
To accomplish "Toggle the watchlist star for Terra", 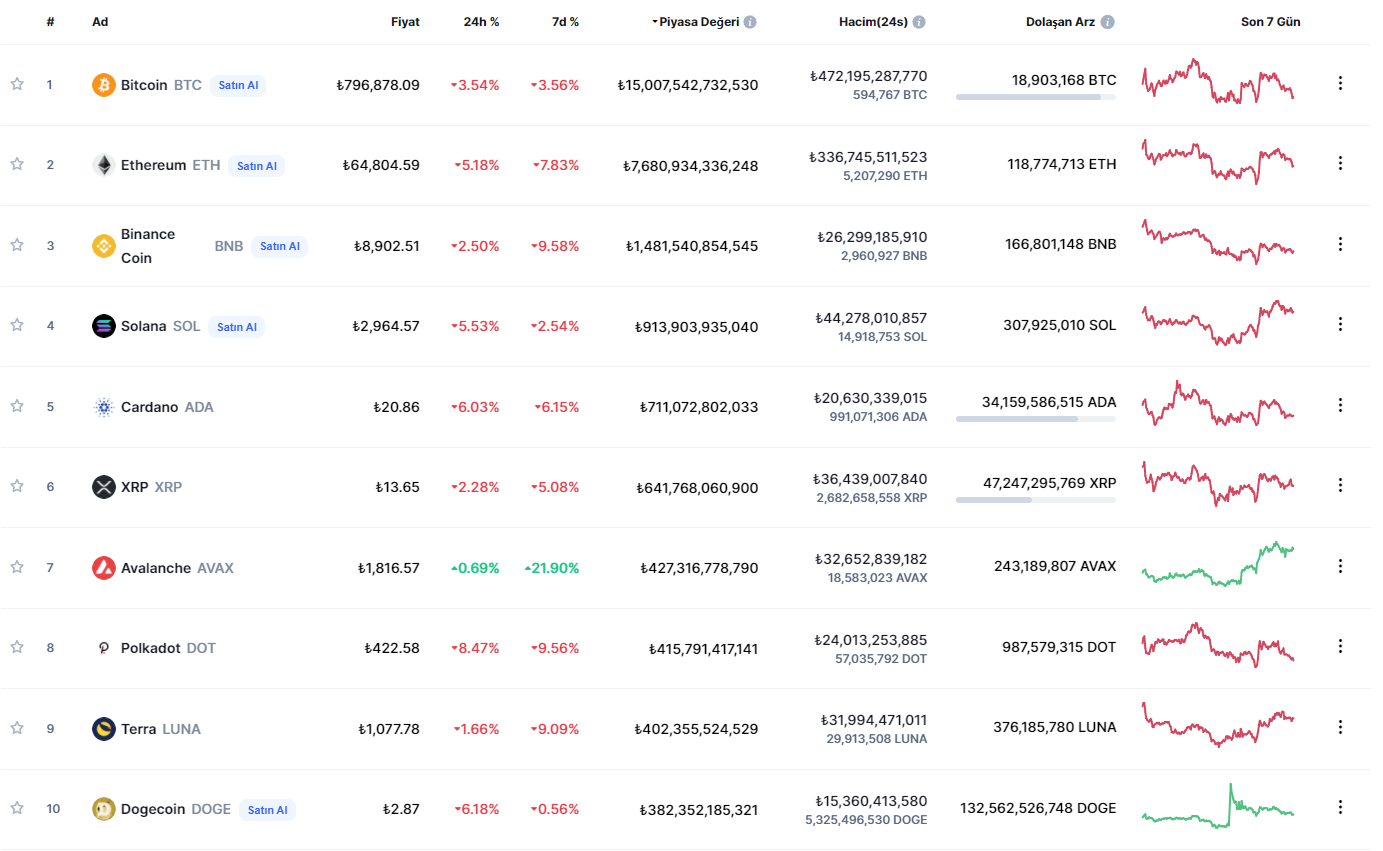I will tap(17, 728).
